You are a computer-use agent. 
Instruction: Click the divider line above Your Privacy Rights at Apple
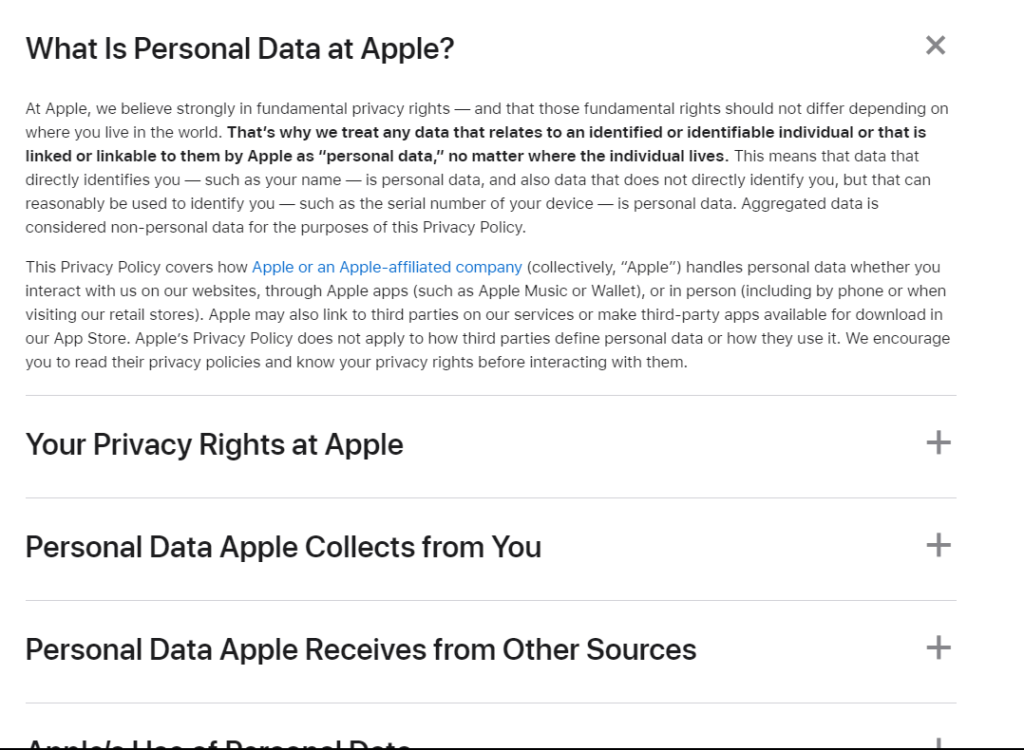pyautogui.click(x=490, y=395)
